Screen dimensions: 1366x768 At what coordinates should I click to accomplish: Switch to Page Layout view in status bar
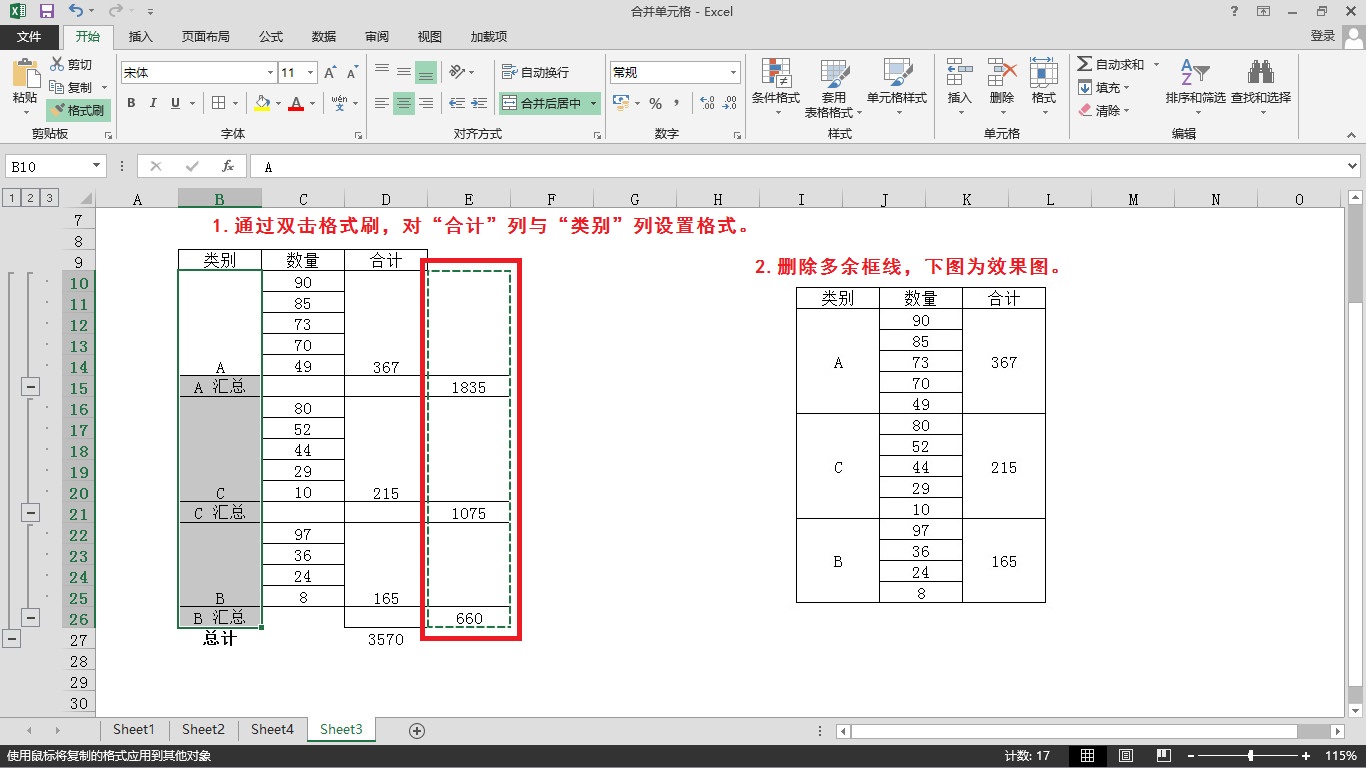1126,756
